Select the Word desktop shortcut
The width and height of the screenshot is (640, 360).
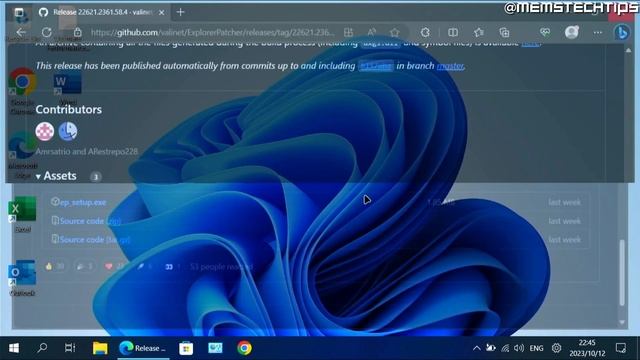click(68, 88)
